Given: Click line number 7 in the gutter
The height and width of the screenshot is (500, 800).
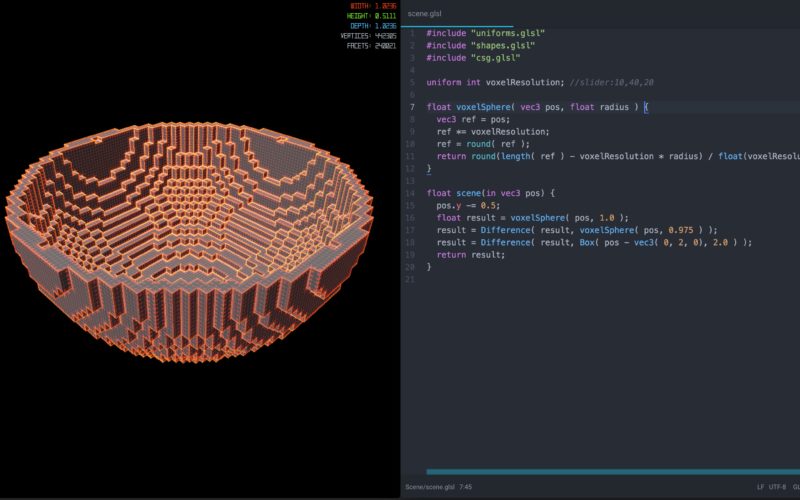Looking at the screenshot, I should (x=412, y=107).
